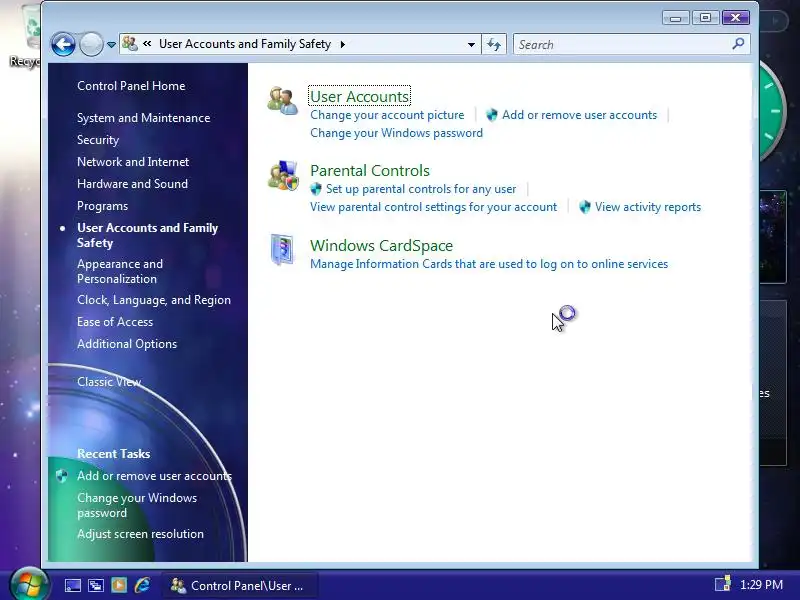The height and width of the screenshot is (600, 800).
Task: Select Network and Internet in sidebar
Action: pos(133,162)
